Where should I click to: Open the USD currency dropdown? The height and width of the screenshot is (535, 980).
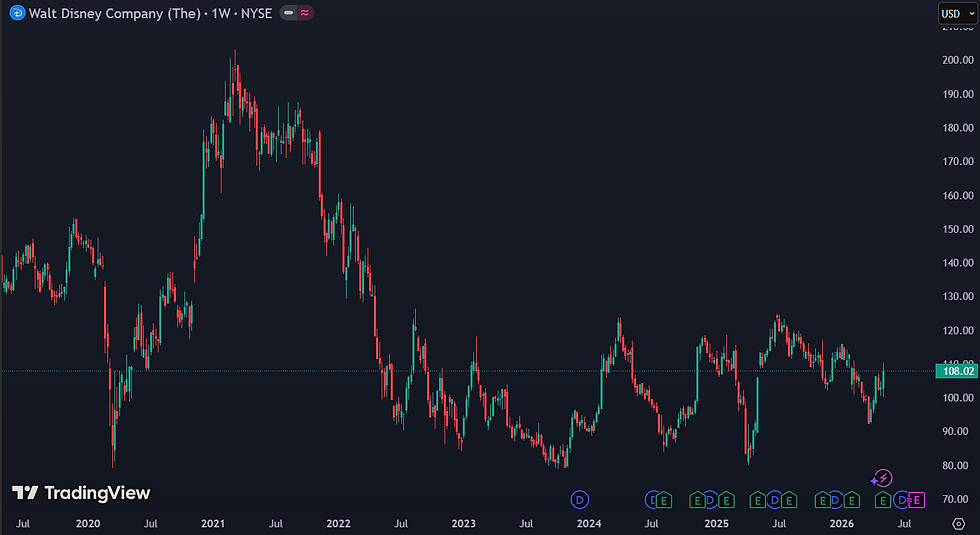(x=958, y=13)
